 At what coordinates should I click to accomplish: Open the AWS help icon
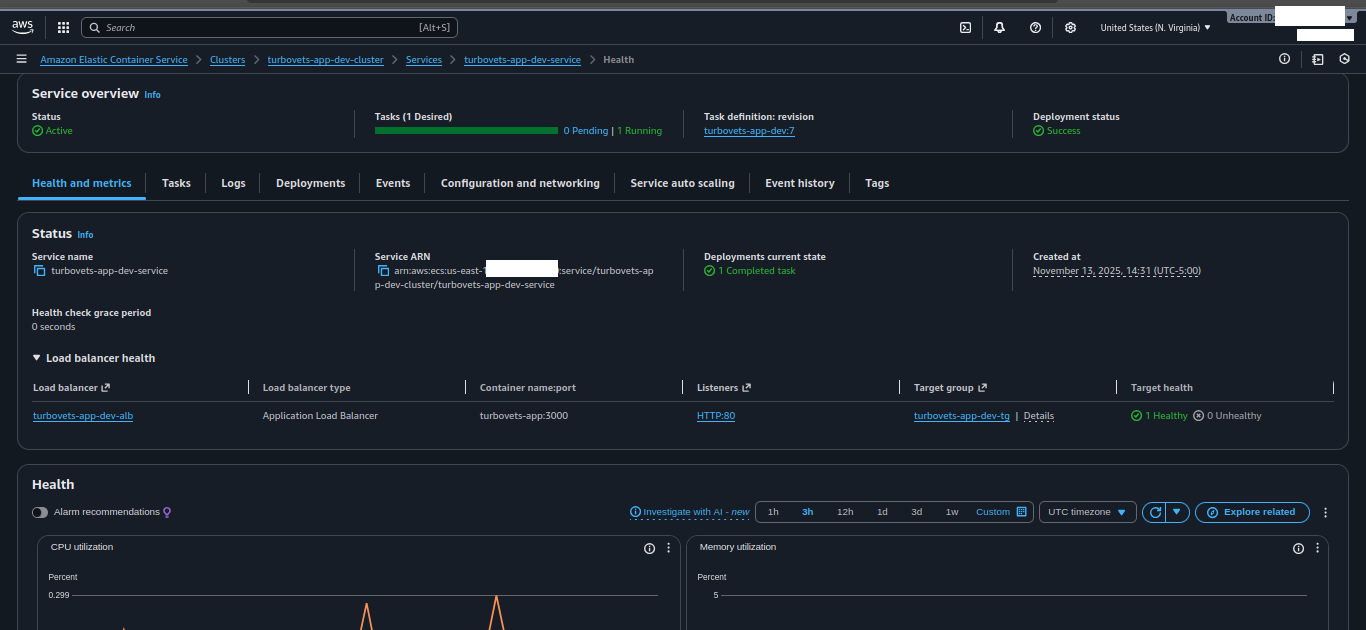click(x=1035, y=27)
